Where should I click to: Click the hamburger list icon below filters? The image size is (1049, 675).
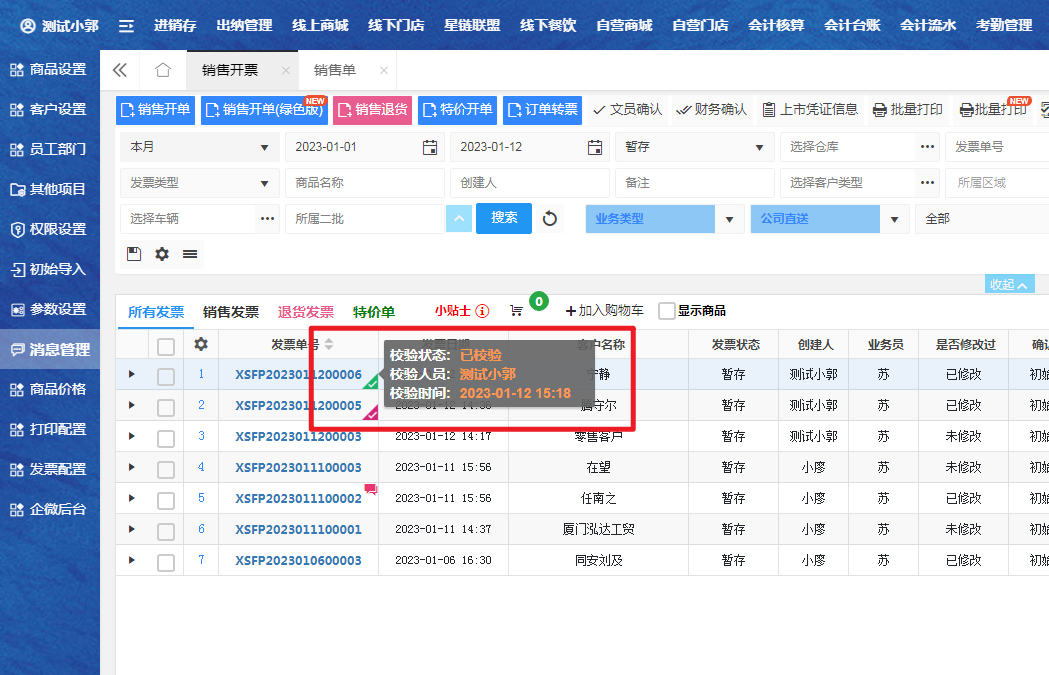[190, 254]
